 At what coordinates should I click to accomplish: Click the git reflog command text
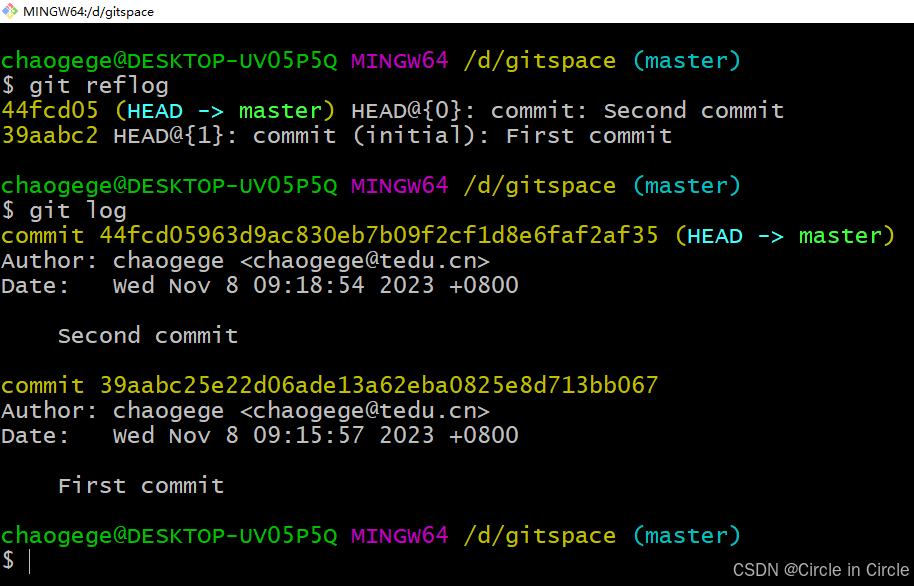point(98,85)
